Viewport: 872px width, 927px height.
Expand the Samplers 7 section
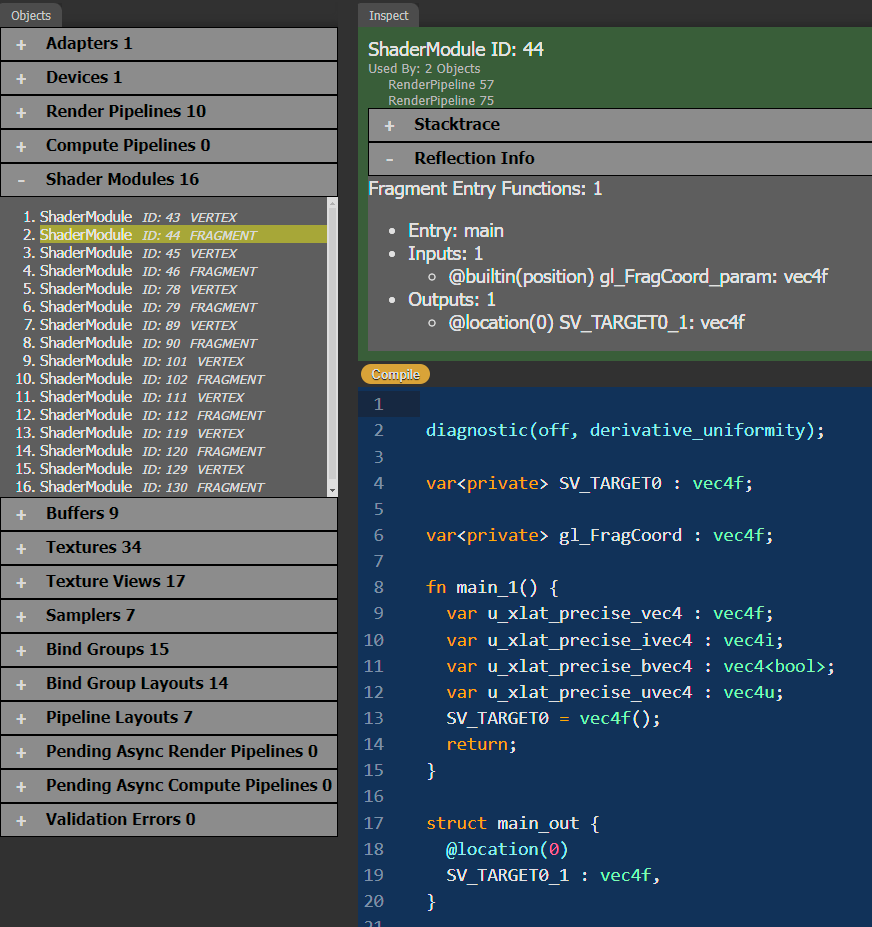pos(169,615)
